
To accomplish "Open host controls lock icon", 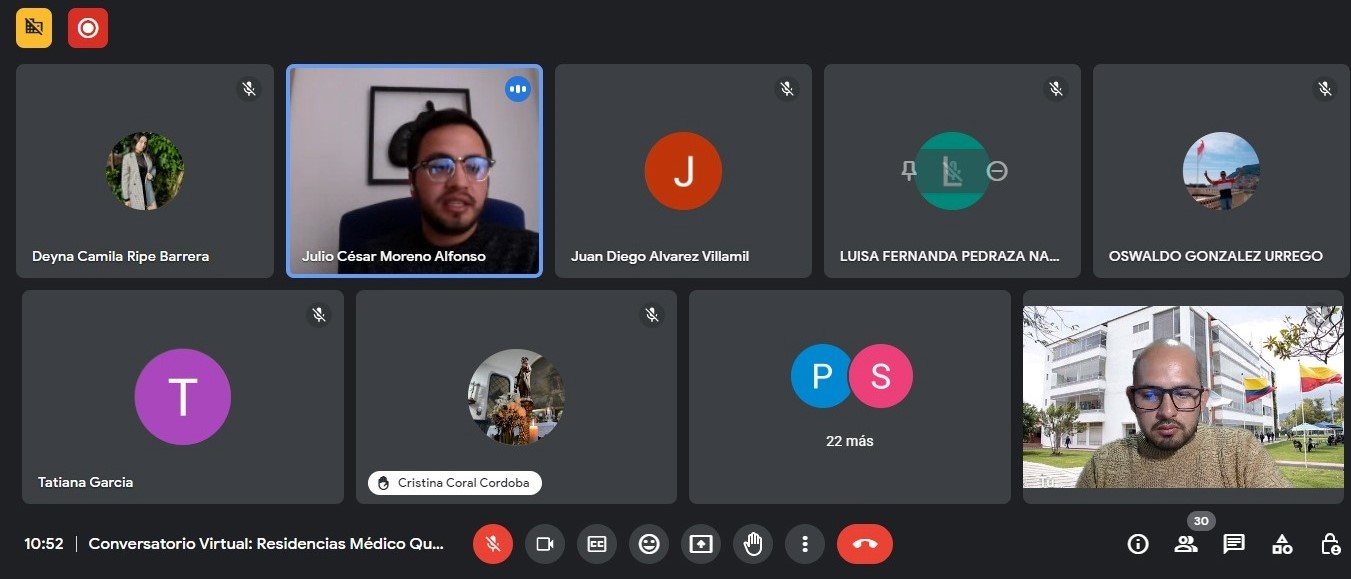I will (1330, 544).
